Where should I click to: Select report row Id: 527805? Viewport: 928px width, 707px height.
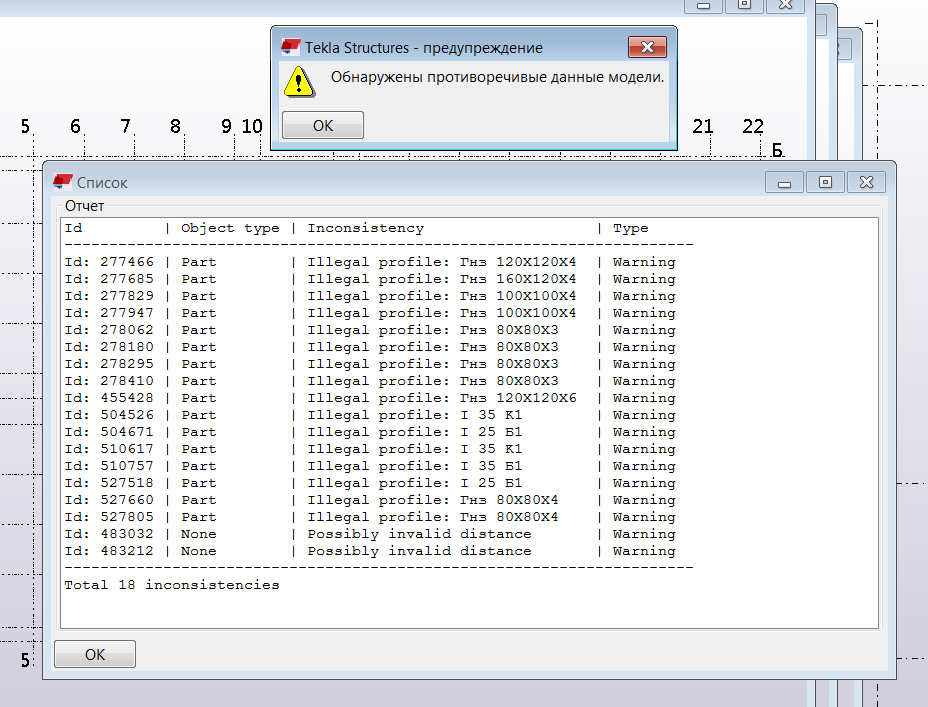point(370,517)
